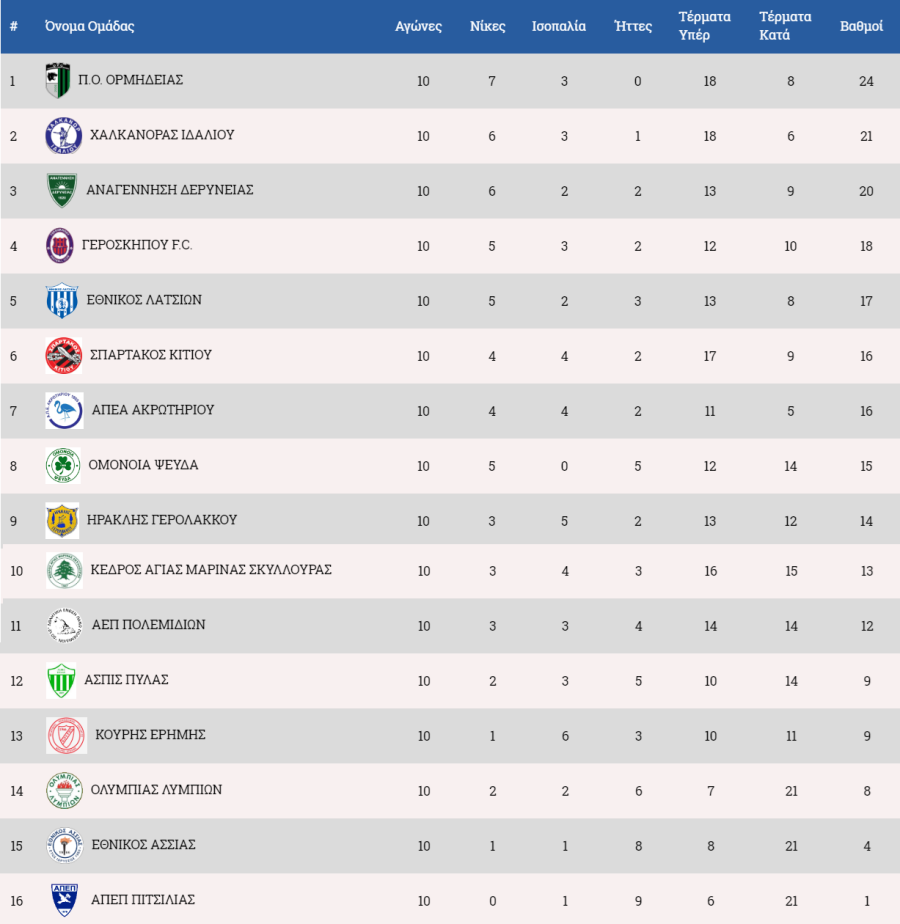
Task: Sort table by Τέρματα Υπέρ header
Action: [x=704, y=26]
